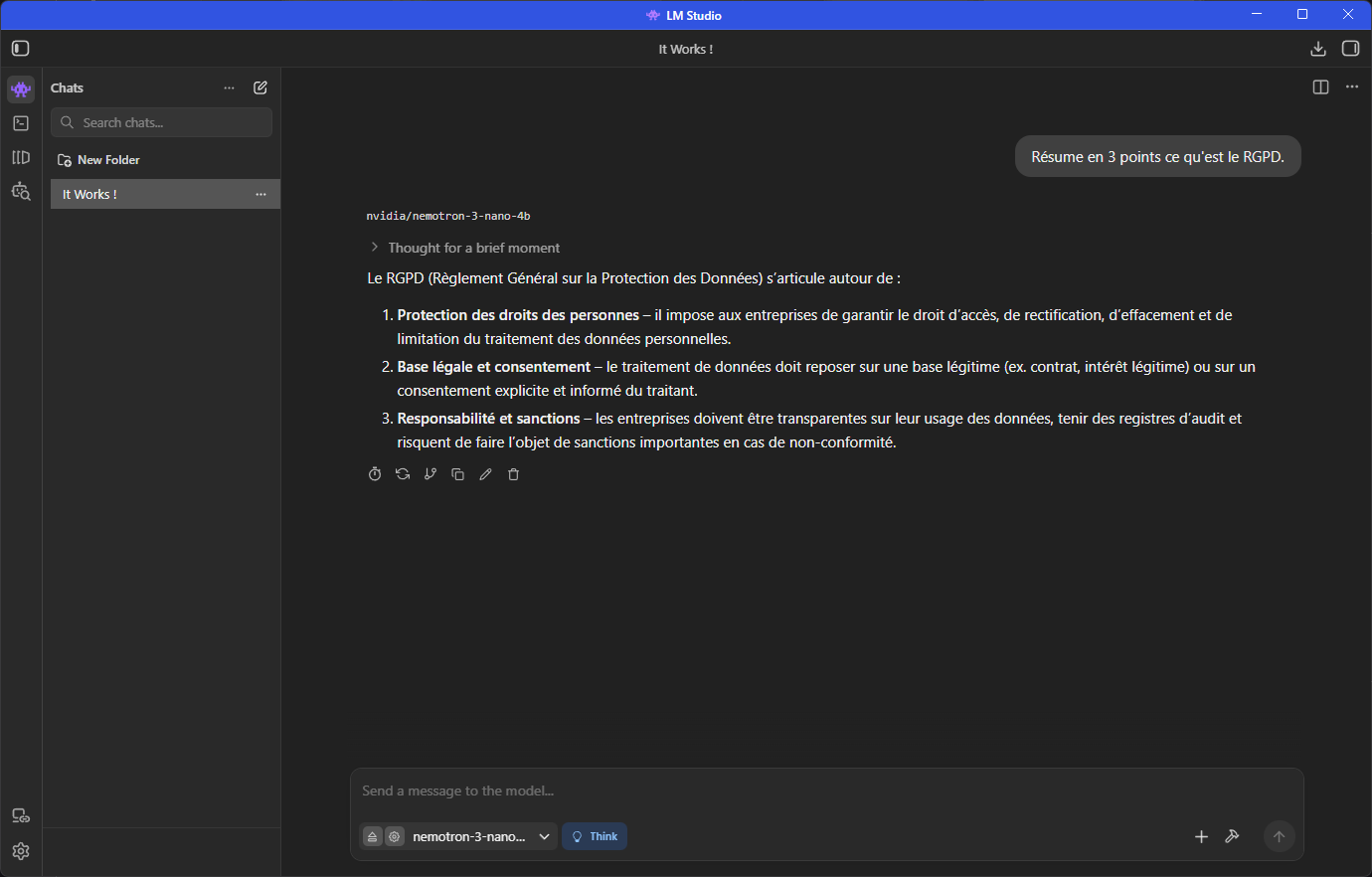Open My Models library sidebar icon
The height and width of the screenshot is (877, 1372).
tap(21, 157)
